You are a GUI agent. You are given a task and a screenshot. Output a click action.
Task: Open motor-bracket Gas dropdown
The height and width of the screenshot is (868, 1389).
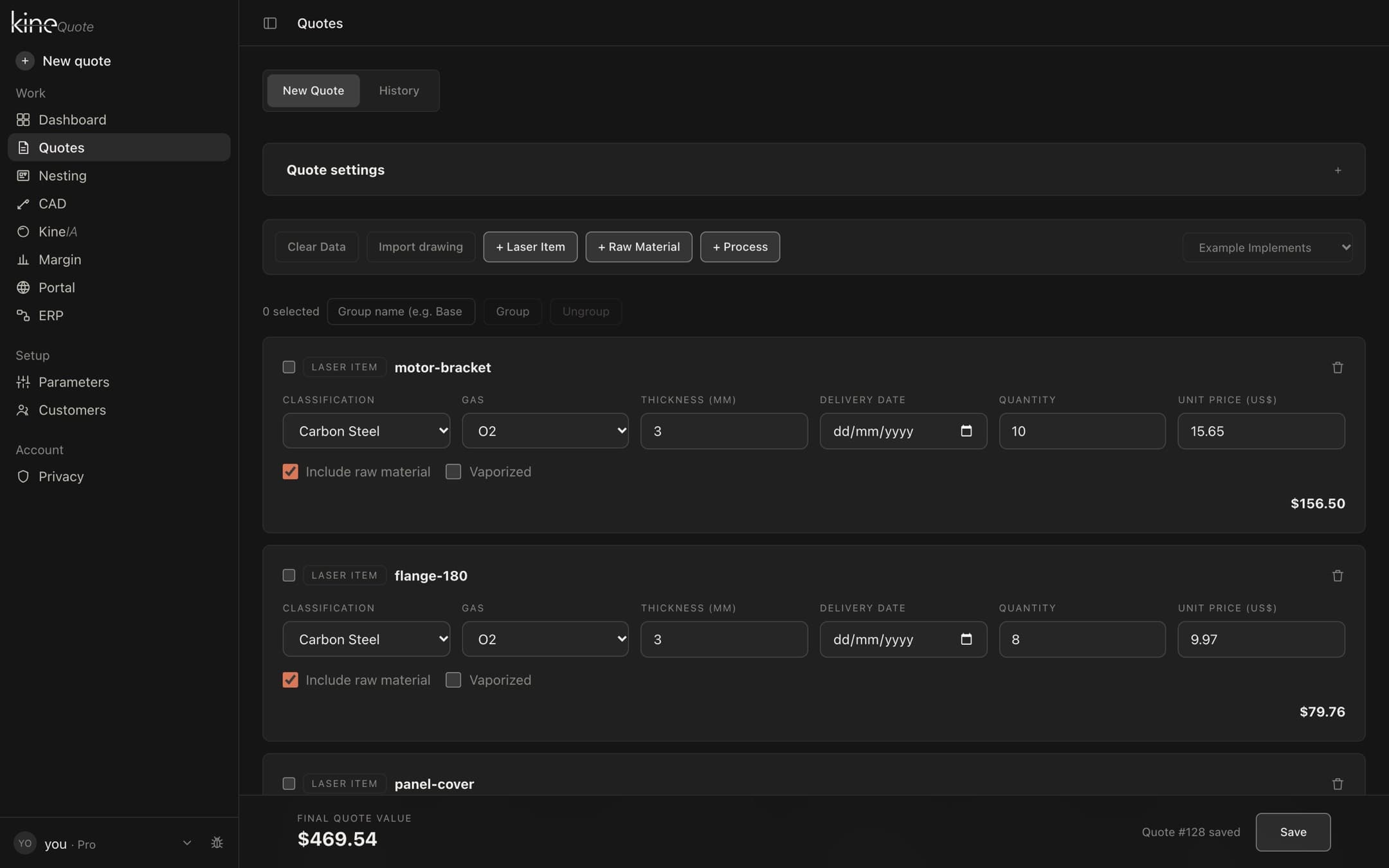pos(545,431)
